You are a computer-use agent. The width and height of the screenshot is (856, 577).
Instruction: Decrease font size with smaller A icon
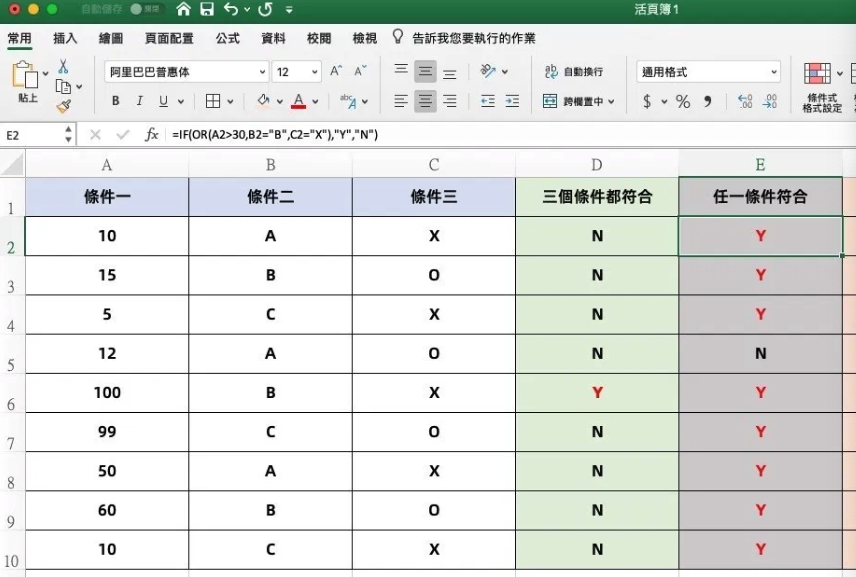360,71
